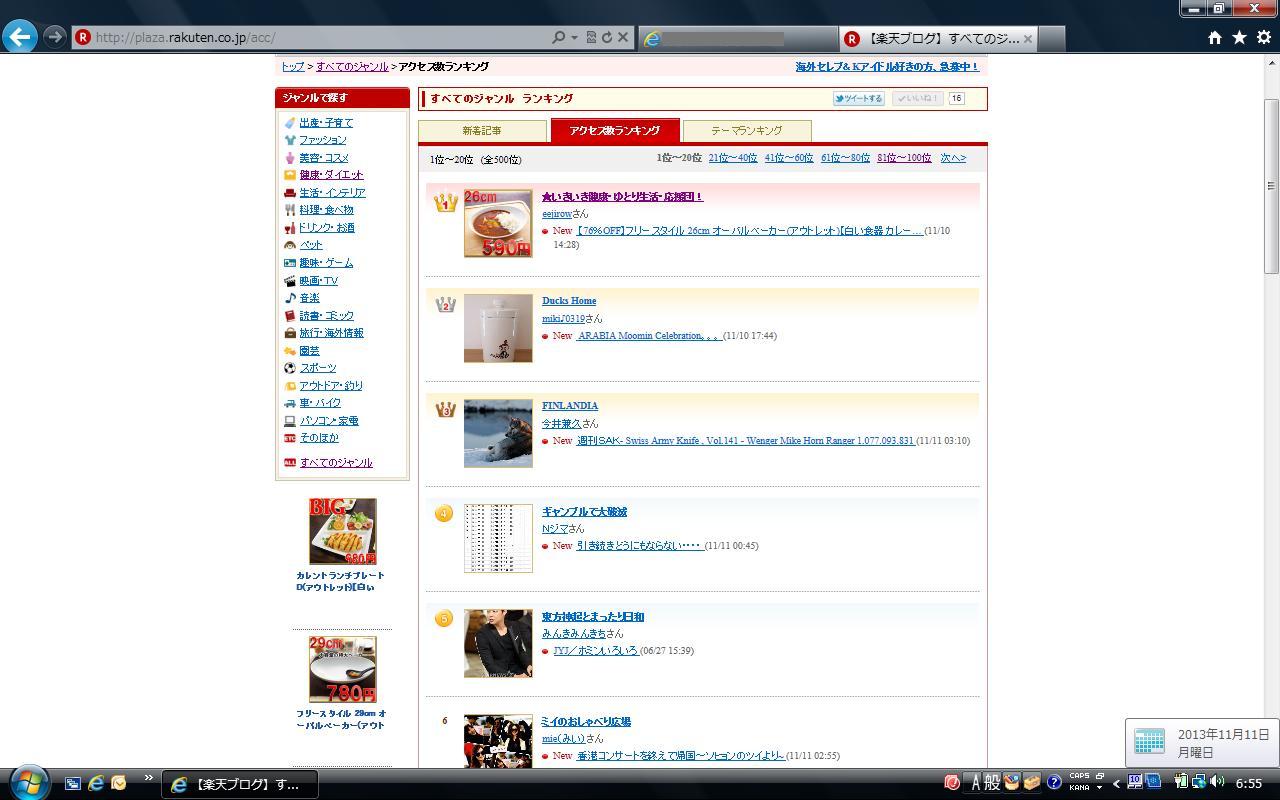Open the Windows Start orb
The image size is (1280, 800).
point(27,782)
